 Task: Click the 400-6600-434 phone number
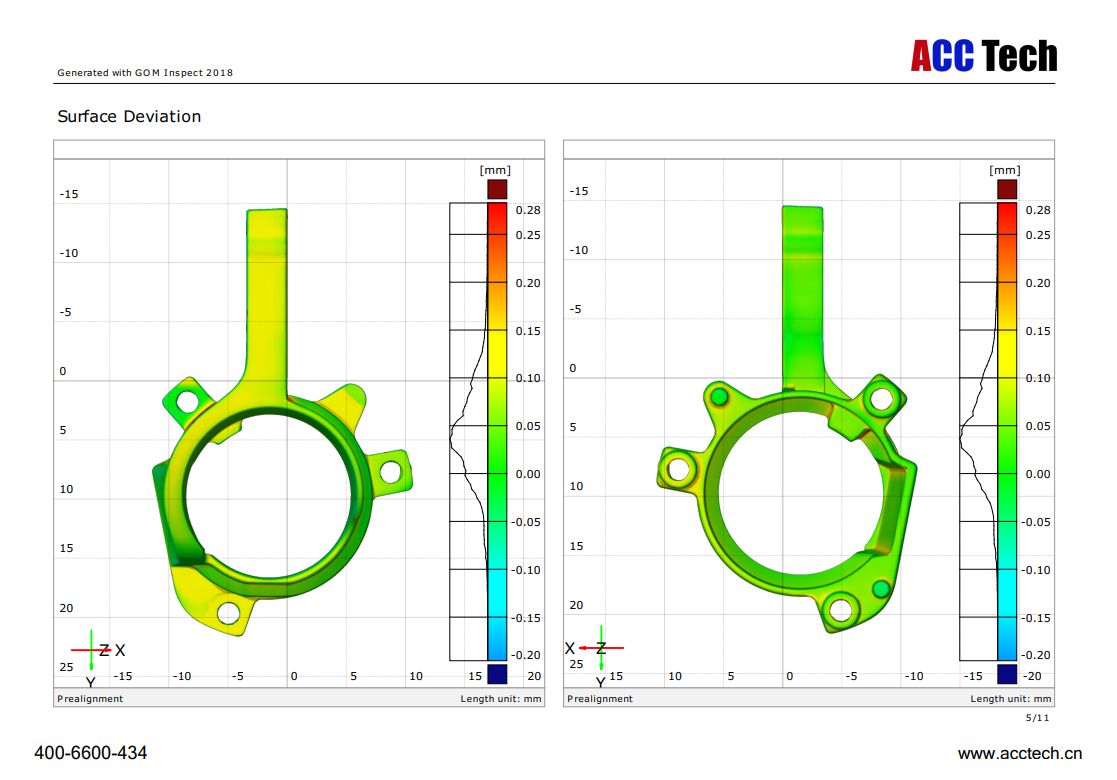click(x=91, y=753)
